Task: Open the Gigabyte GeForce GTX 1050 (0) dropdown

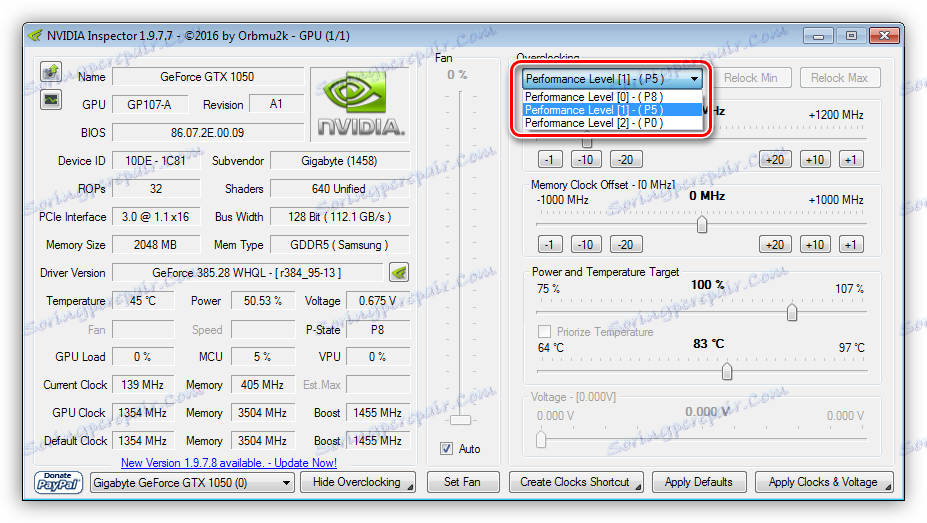Action: tap(192, 483)
